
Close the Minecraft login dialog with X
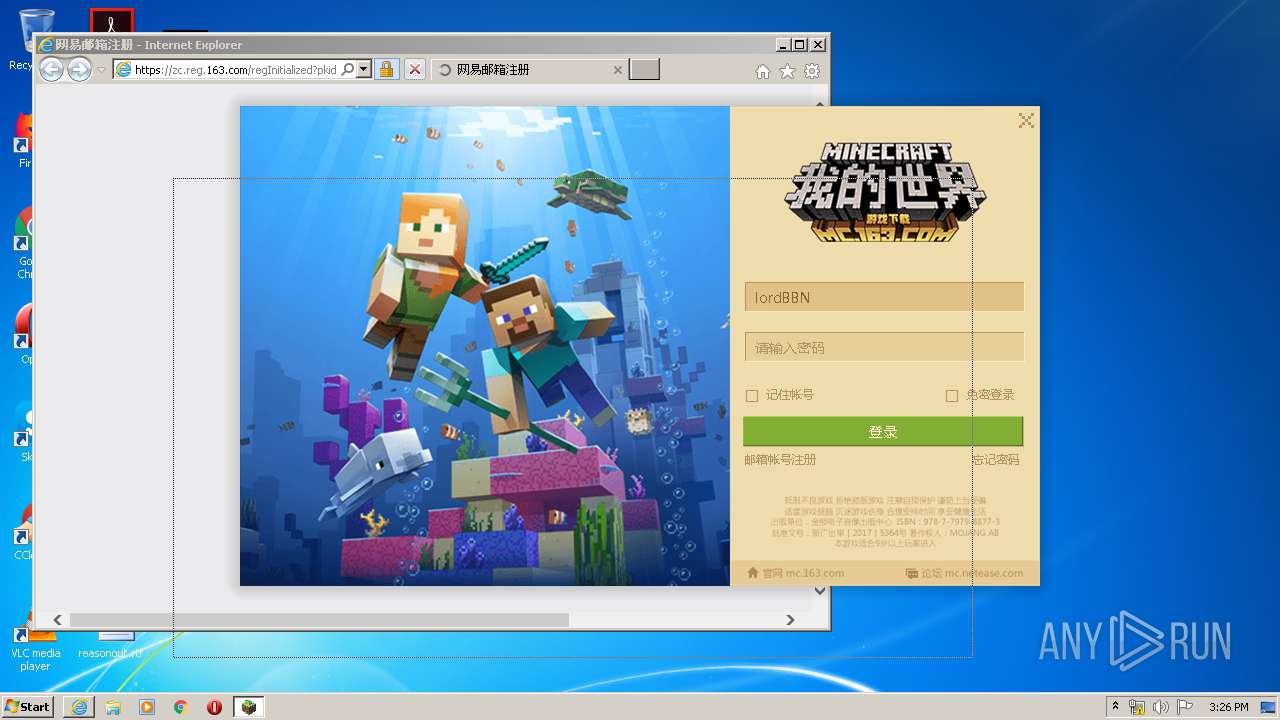(x=1026, y=121)
